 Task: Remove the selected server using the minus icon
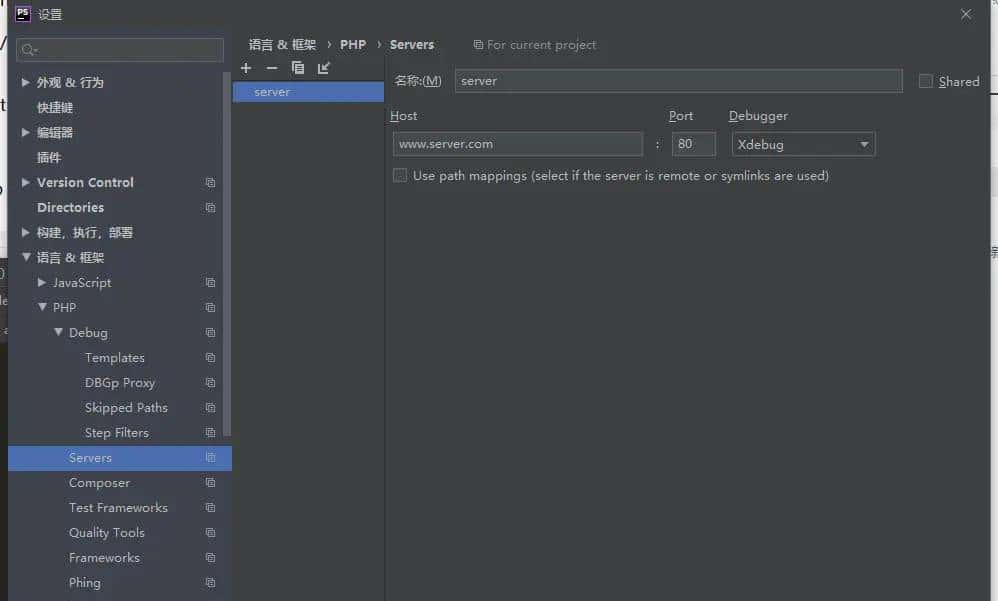(270, 67)
